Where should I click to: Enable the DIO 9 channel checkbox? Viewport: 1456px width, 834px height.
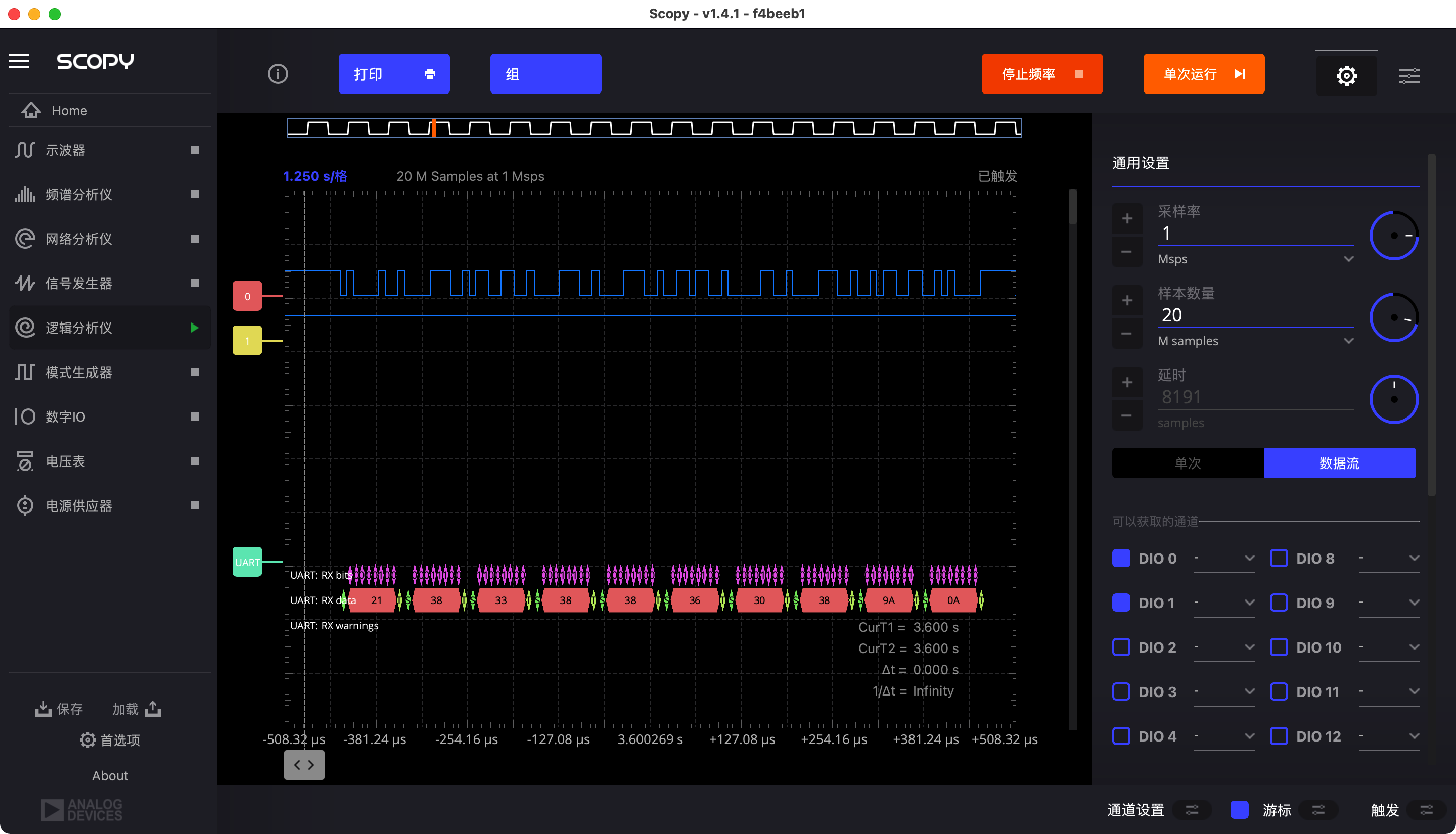click(1279, 603)
